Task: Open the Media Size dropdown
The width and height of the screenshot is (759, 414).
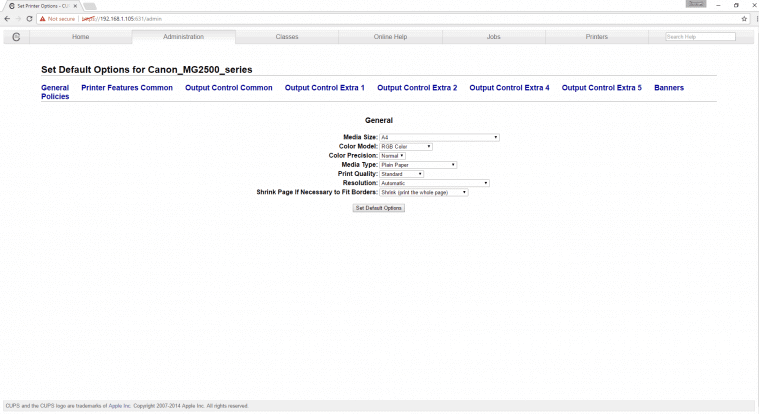Action: click(x=439, y=138)
